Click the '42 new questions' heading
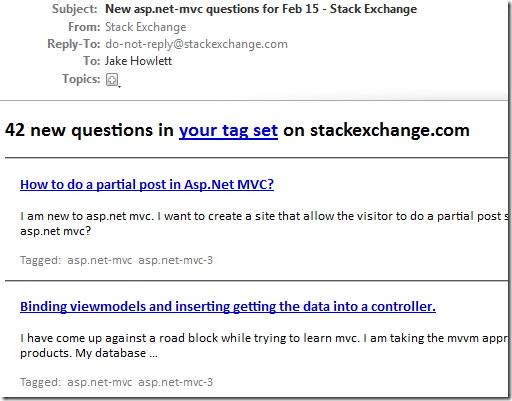Image resolution: width=512 pixels, height=401 pixels. 237,130
